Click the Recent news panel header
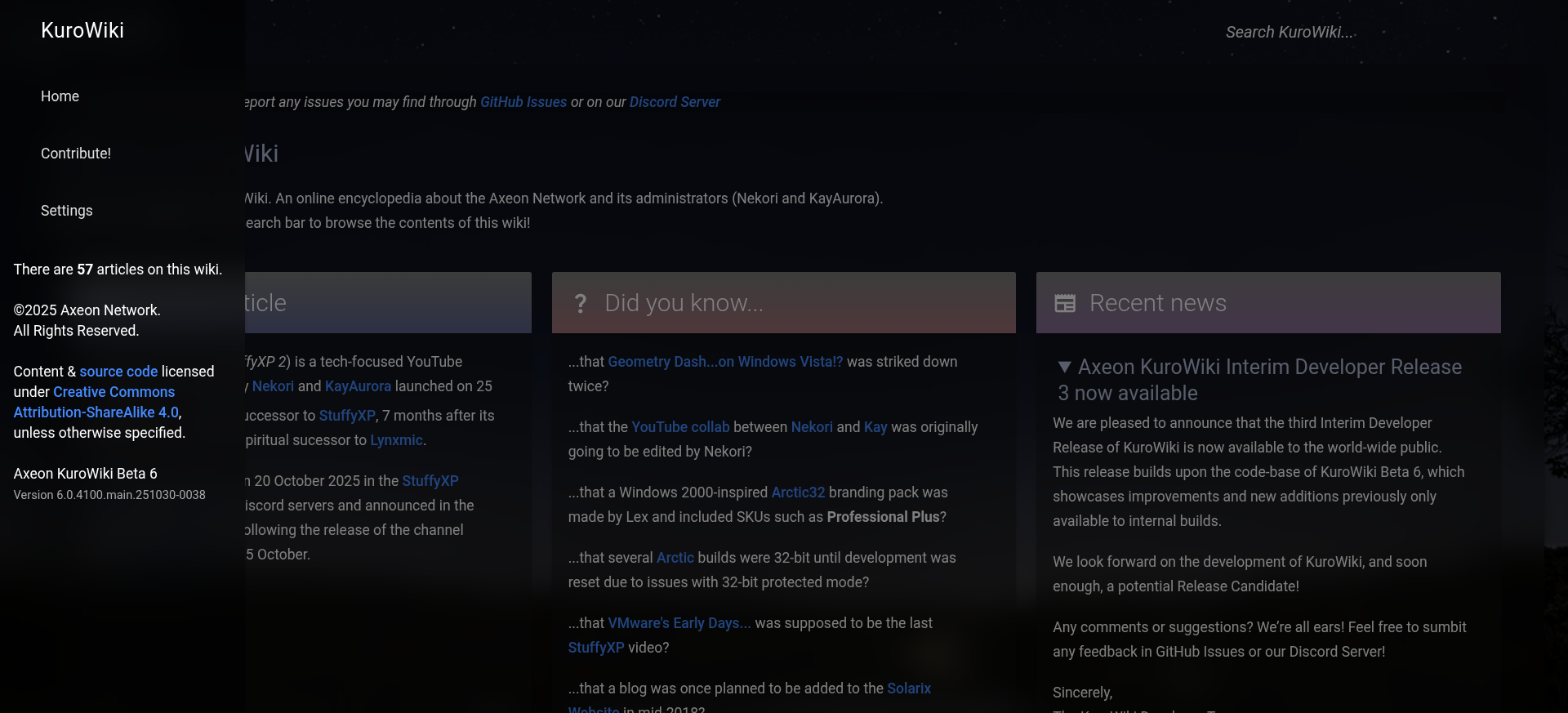This screenshot has width=1568, height=713. coord(1267,303)
